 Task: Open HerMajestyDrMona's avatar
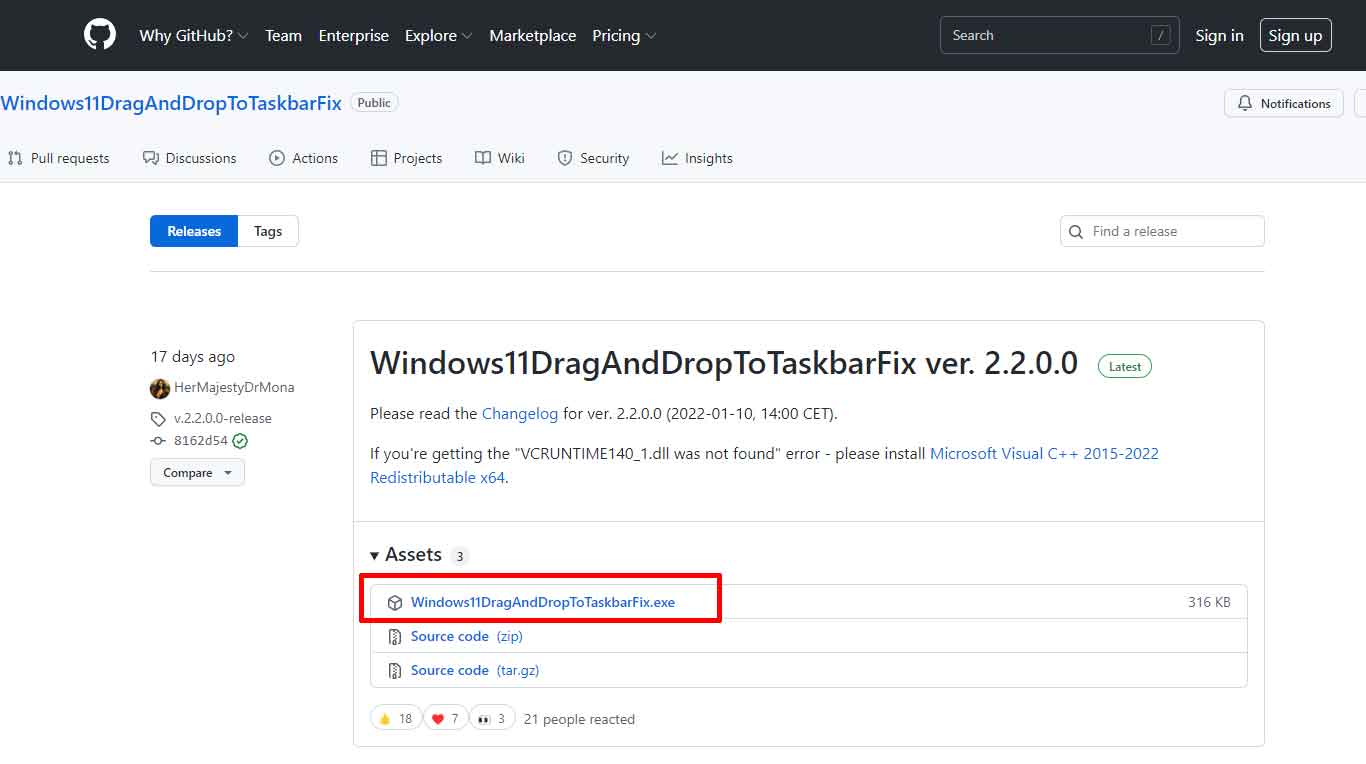click(159, 388)
